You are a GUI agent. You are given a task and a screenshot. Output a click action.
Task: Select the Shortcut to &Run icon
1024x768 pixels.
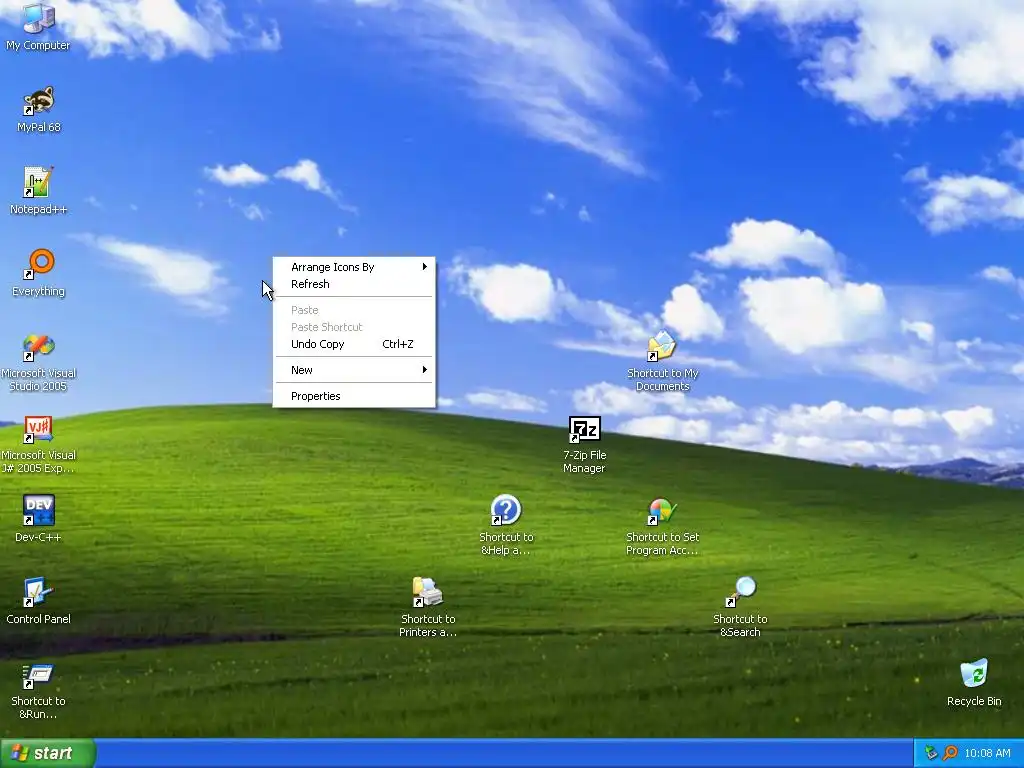[x=38, y=691]
